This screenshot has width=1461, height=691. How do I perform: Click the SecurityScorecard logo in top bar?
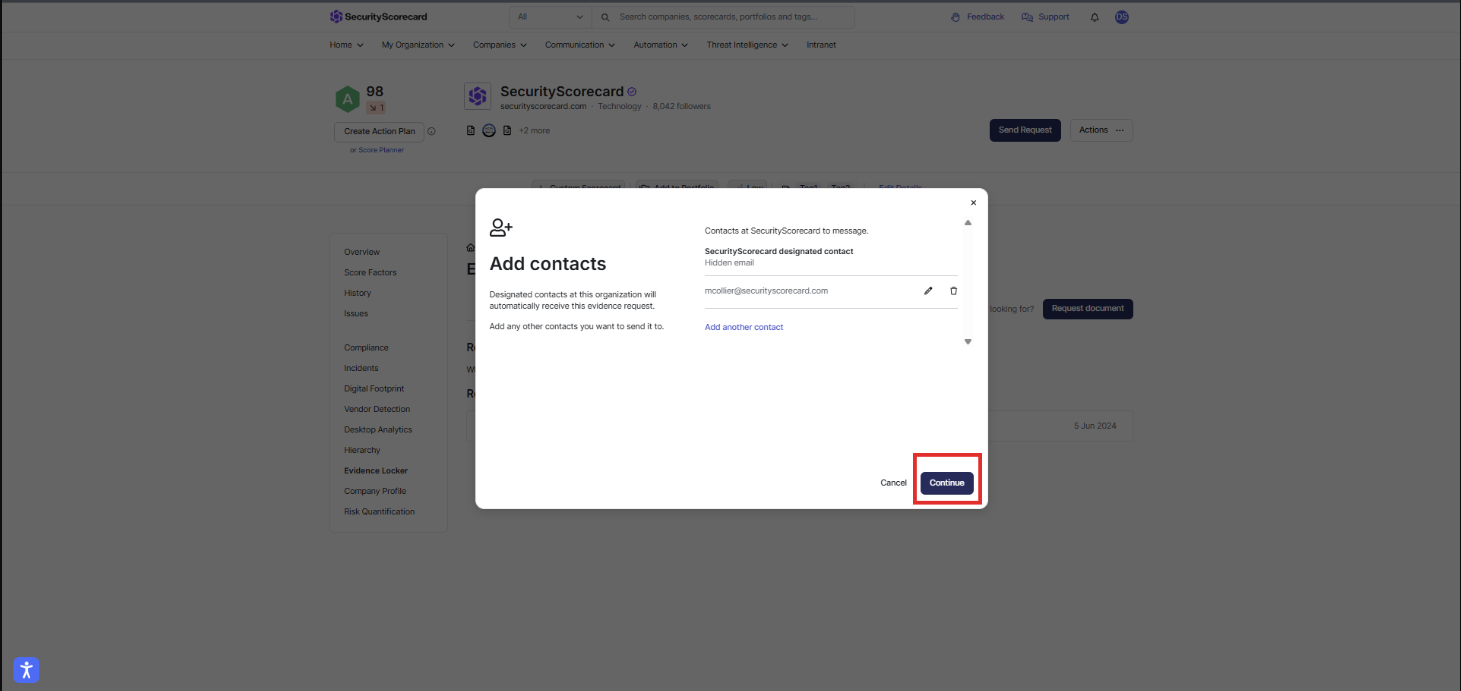pyautogui.click(x=378, y=17)
